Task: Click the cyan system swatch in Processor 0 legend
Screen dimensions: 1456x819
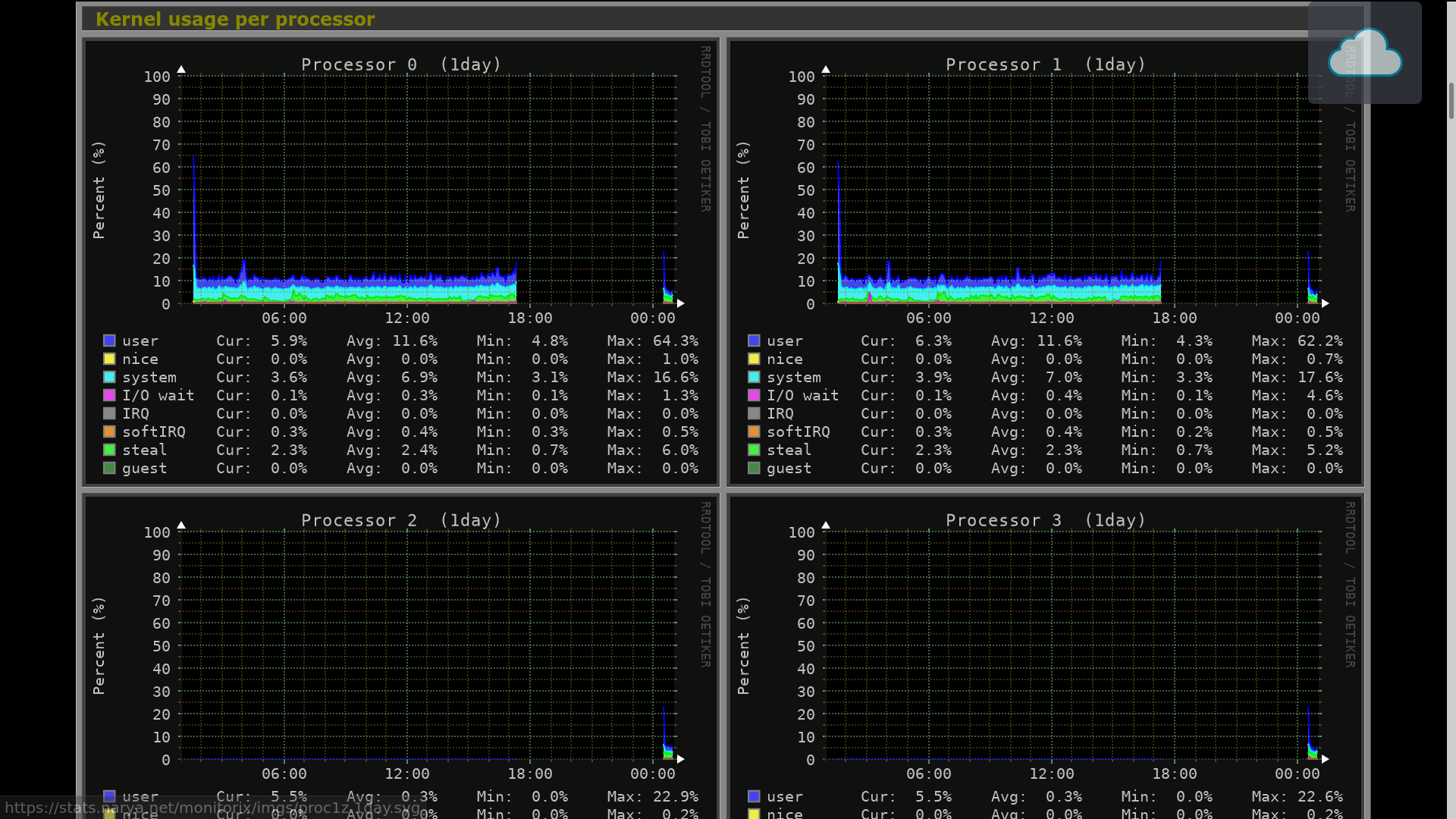Action: tap(109, 377)
